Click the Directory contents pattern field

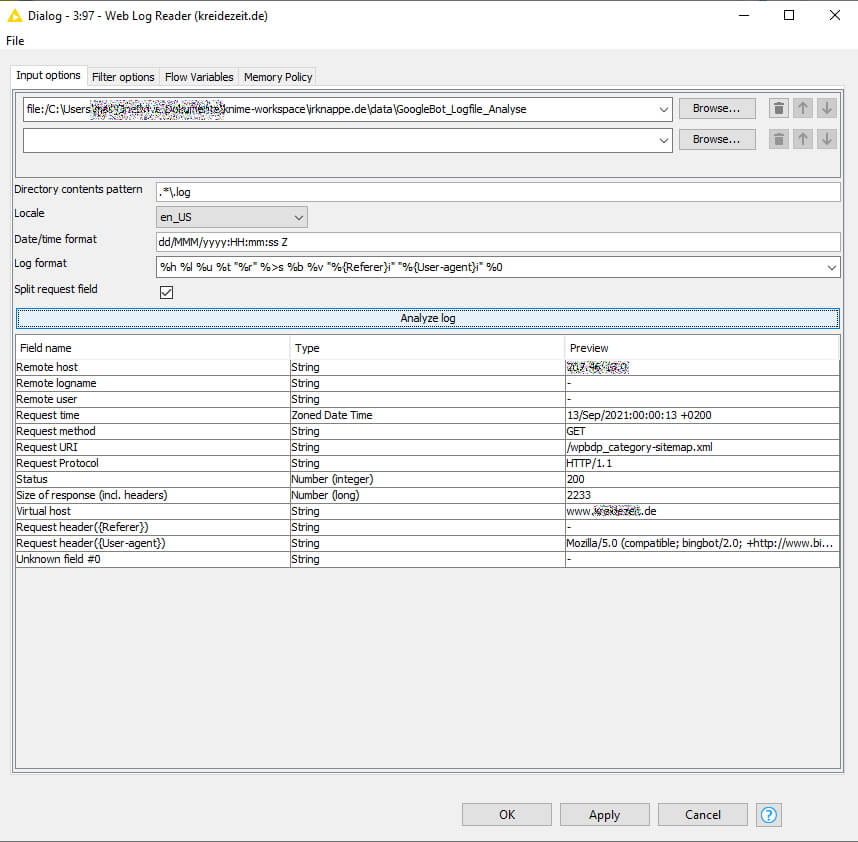[498, 192]
